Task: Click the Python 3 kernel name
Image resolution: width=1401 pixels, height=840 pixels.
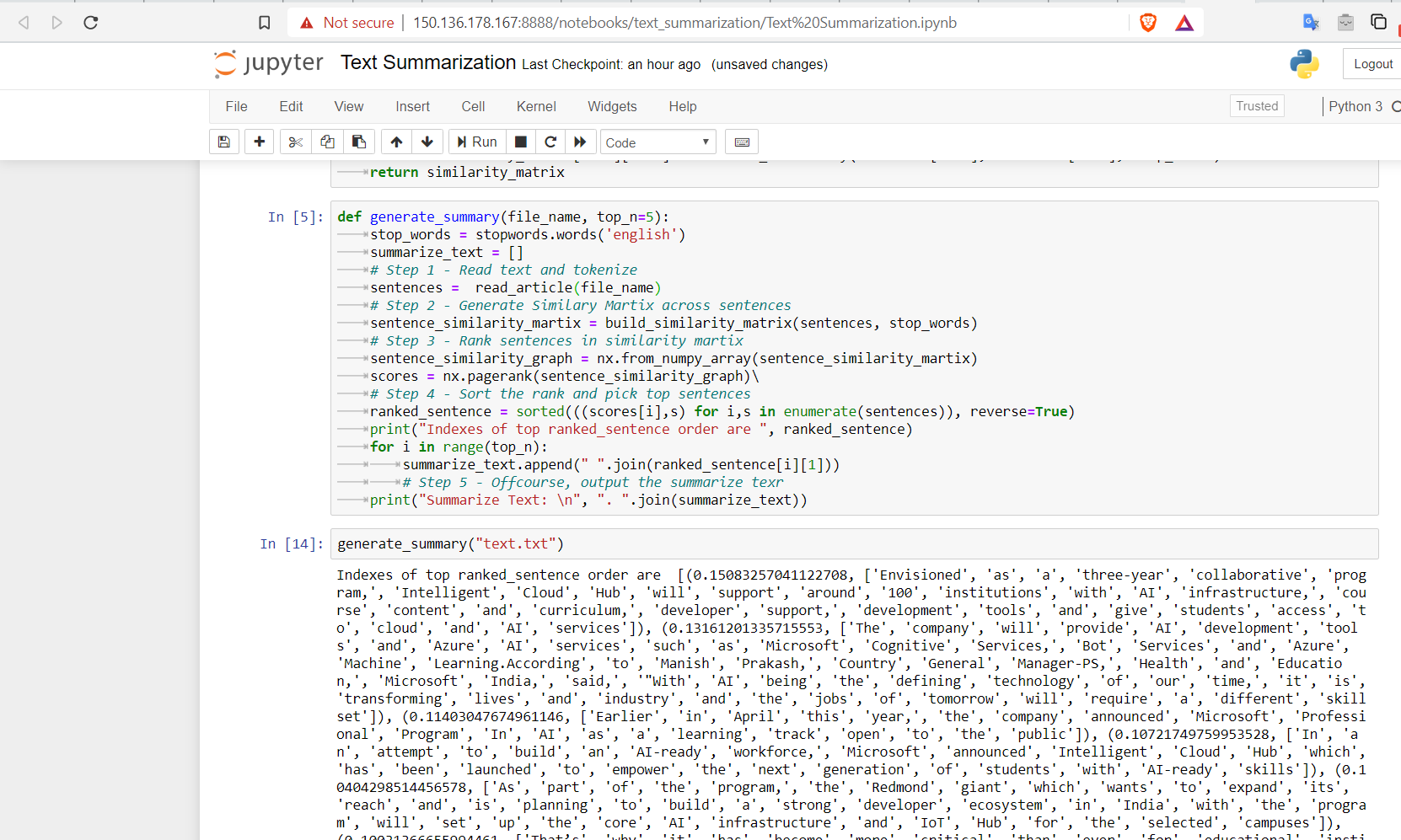Action: click(x=1355, y=106)
